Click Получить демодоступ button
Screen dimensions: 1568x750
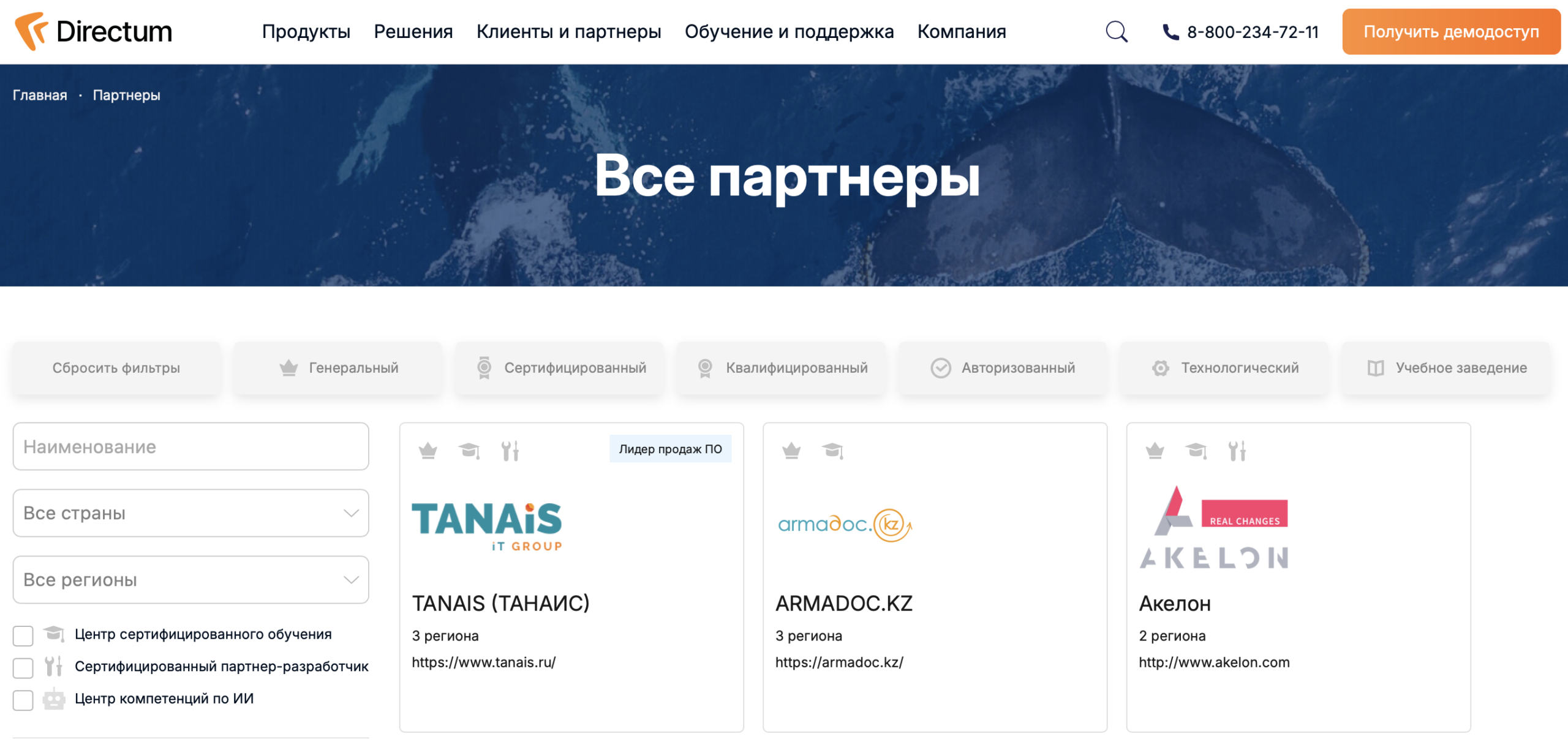(1451, 32)
